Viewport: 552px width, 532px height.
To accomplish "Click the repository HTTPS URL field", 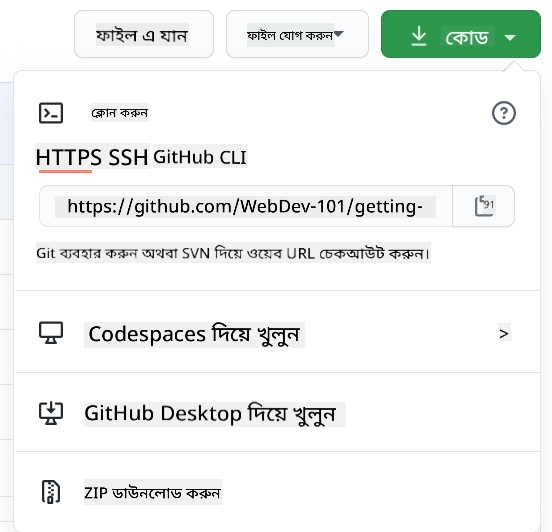I will click(245, 206).
